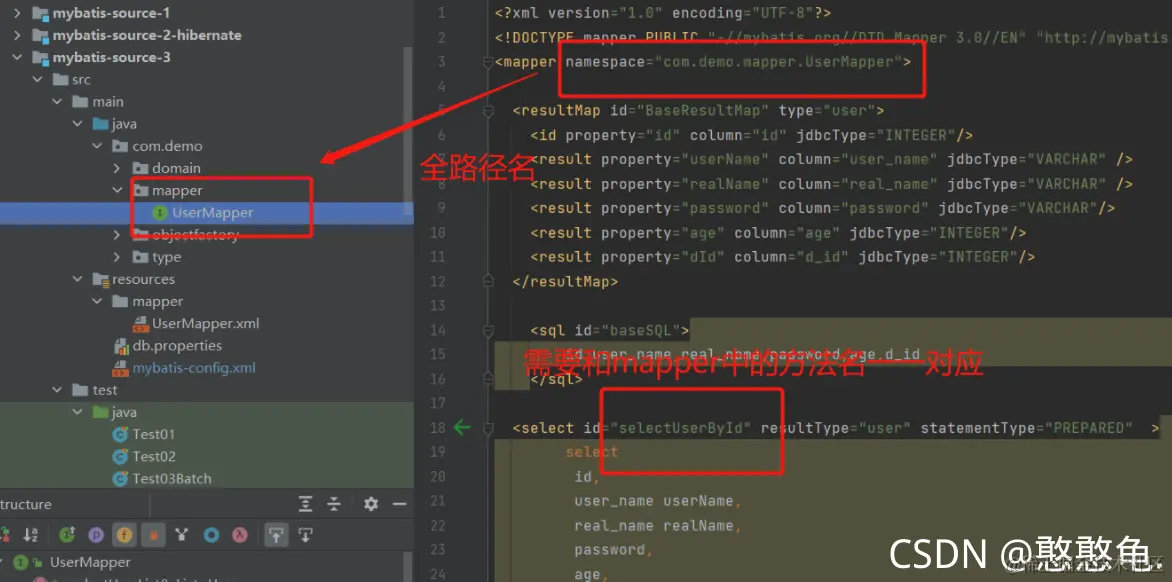1172x582 pixels.
Task: Fold the select statement at line 18
Action: [x=488, y=428]
